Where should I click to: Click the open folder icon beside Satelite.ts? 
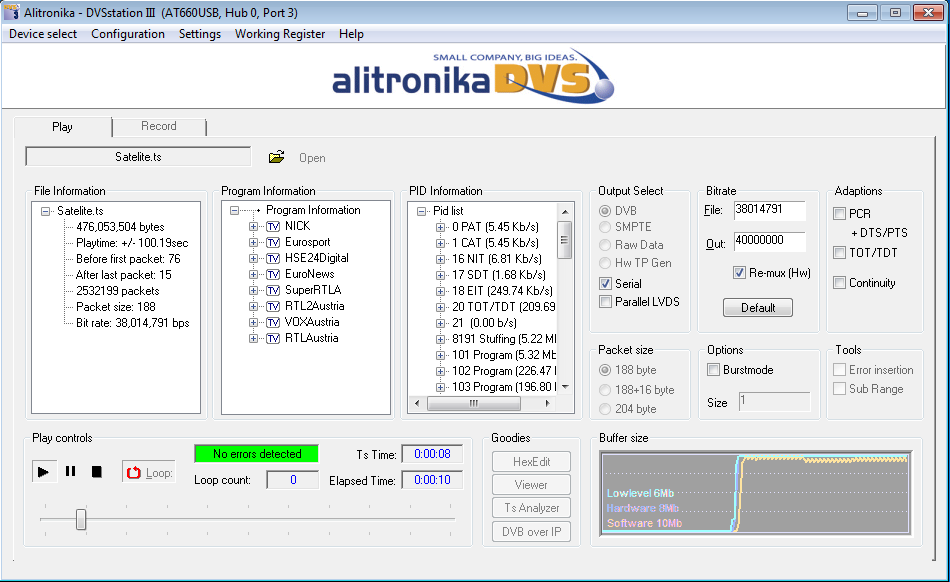pos(277,157)
